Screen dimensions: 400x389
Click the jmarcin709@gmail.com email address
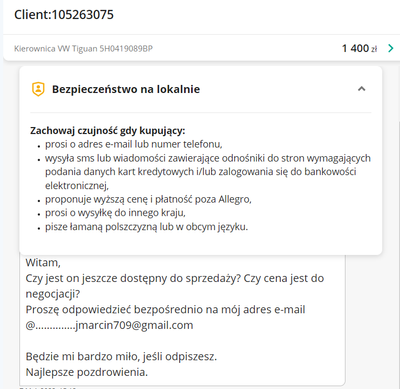pos(134,325)
